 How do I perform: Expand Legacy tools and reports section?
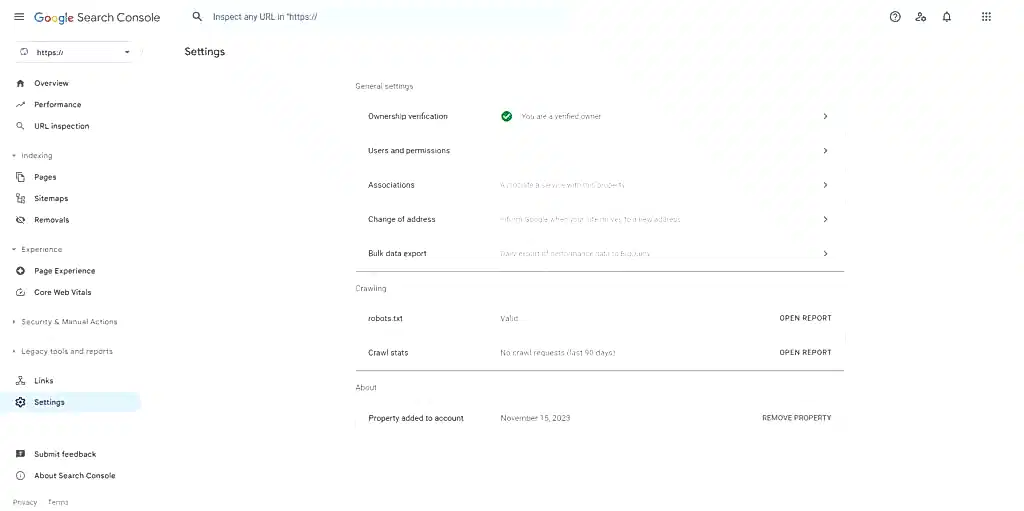(x=66, y=352)
